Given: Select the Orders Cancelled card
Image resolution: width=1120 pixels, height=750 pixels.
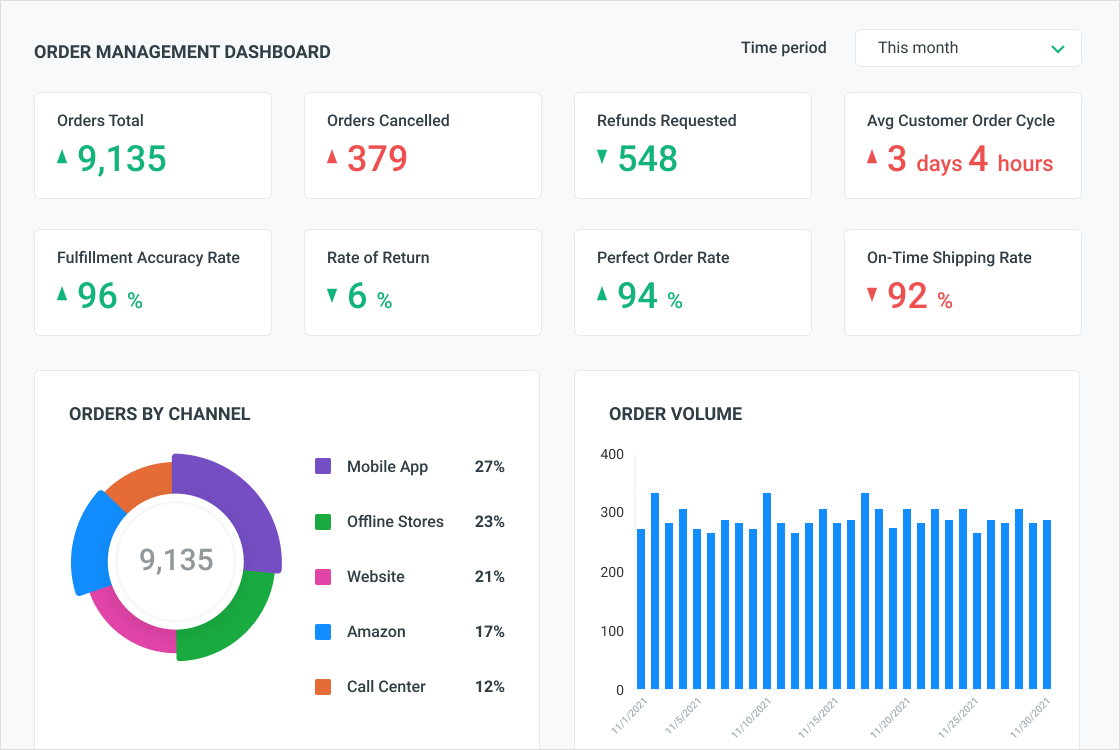Looking at the screenshot, I should click(x=423, y=145).
